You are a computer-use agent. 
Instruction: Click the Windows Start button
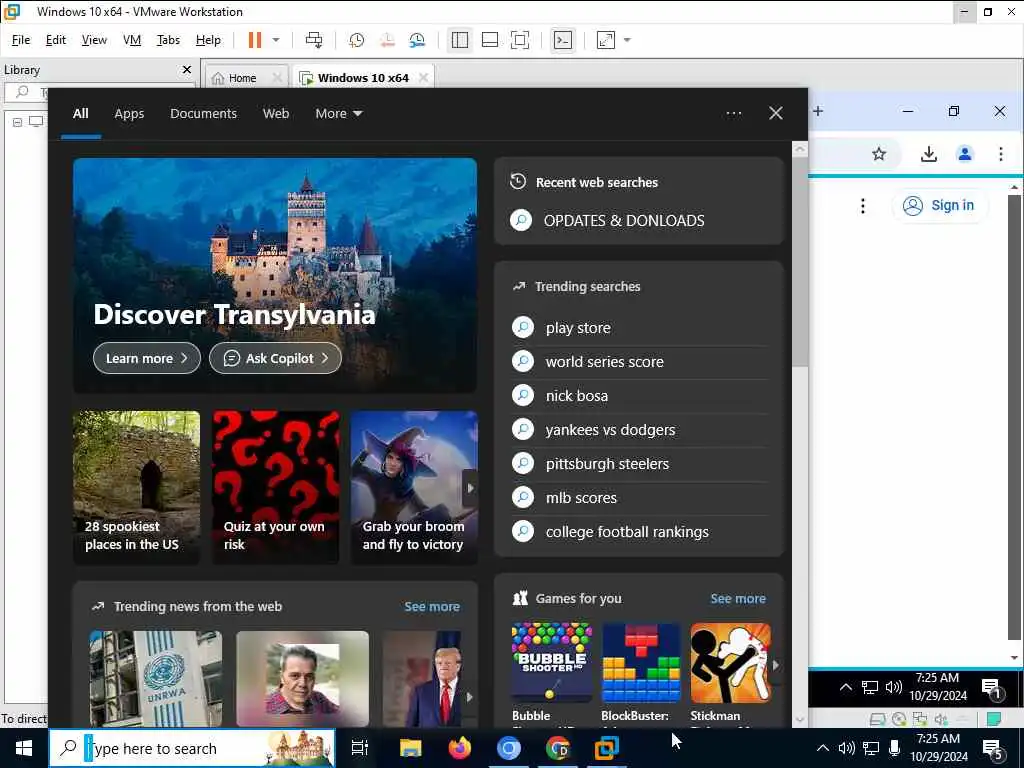[24, 748]
